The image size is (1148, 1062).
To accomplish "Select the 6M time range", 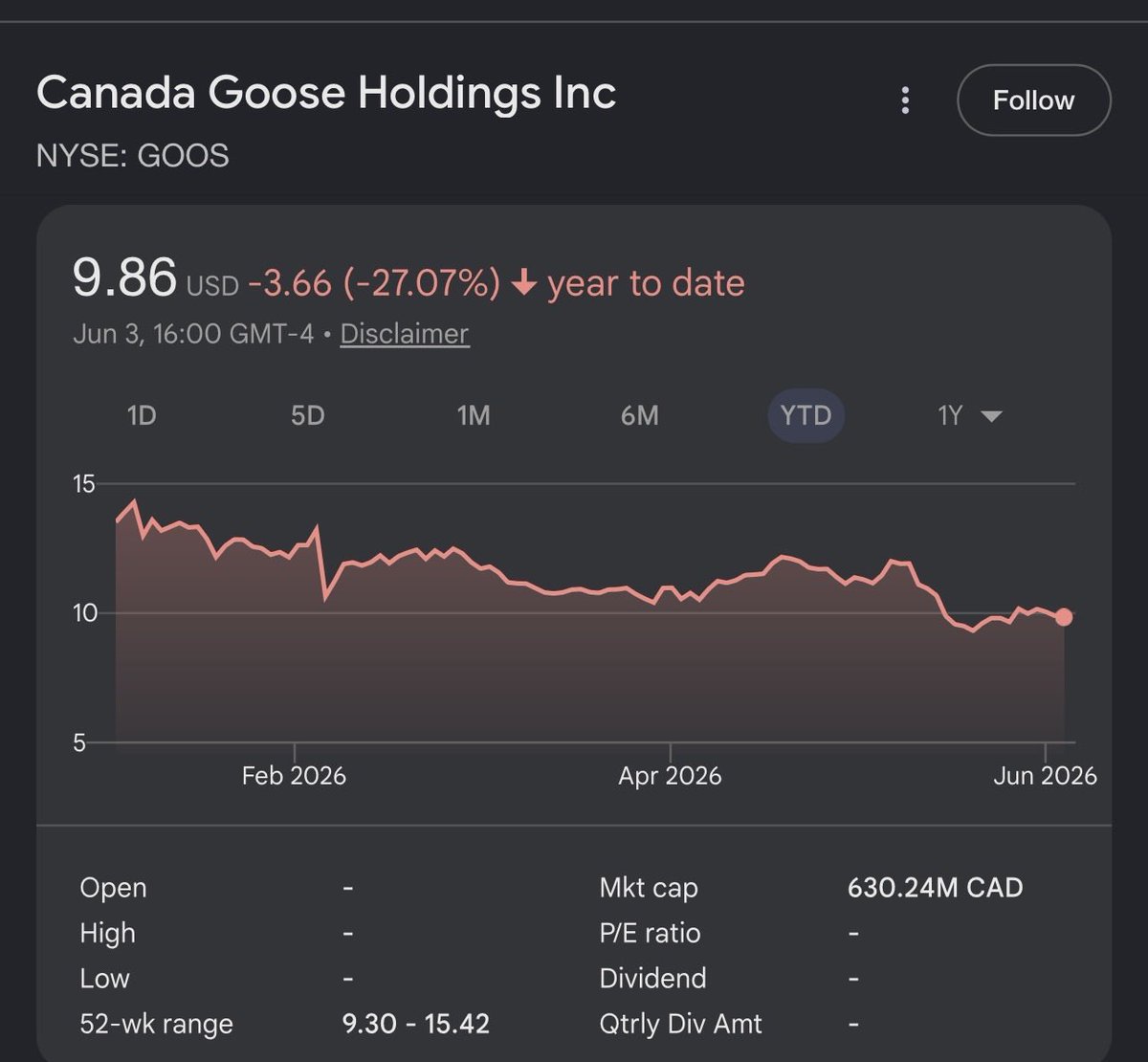I will tap(639, 415).
